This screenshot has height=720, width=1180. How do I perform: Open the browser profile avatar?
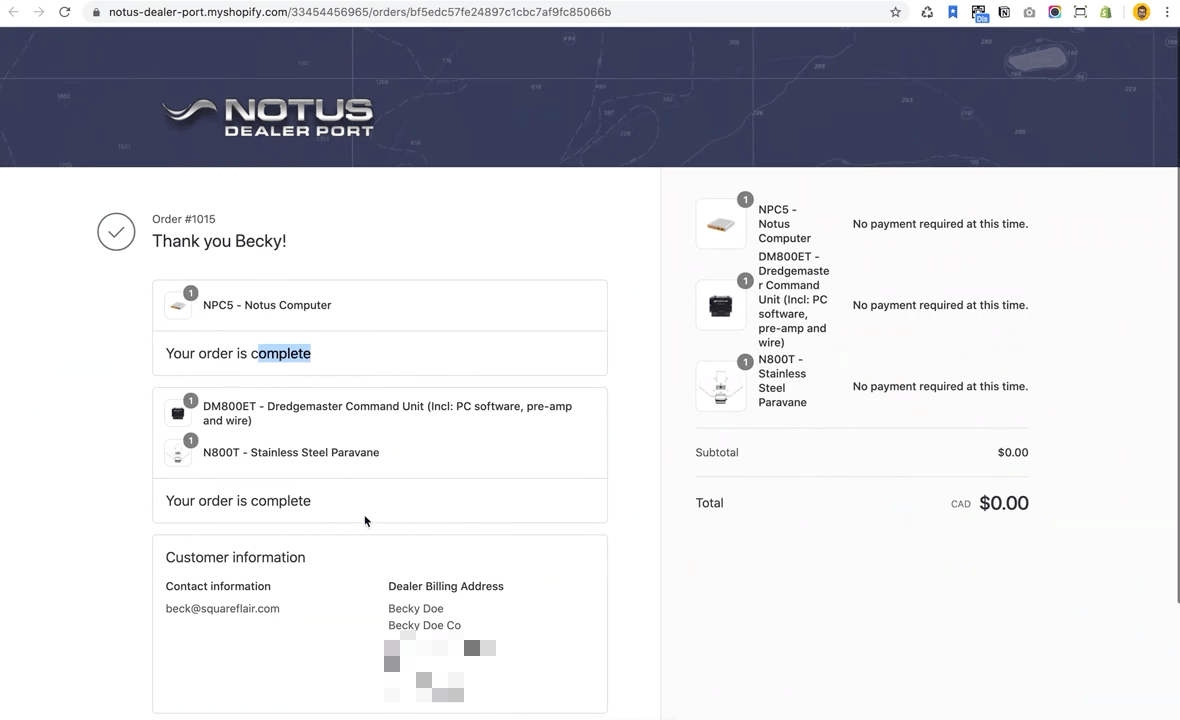point(1142,12)
